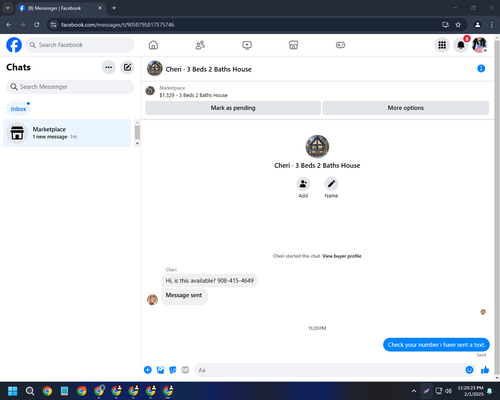
Task: Open the Marketplace icon in top navigation
Action: pyautogui.click(x=293, y=45)
